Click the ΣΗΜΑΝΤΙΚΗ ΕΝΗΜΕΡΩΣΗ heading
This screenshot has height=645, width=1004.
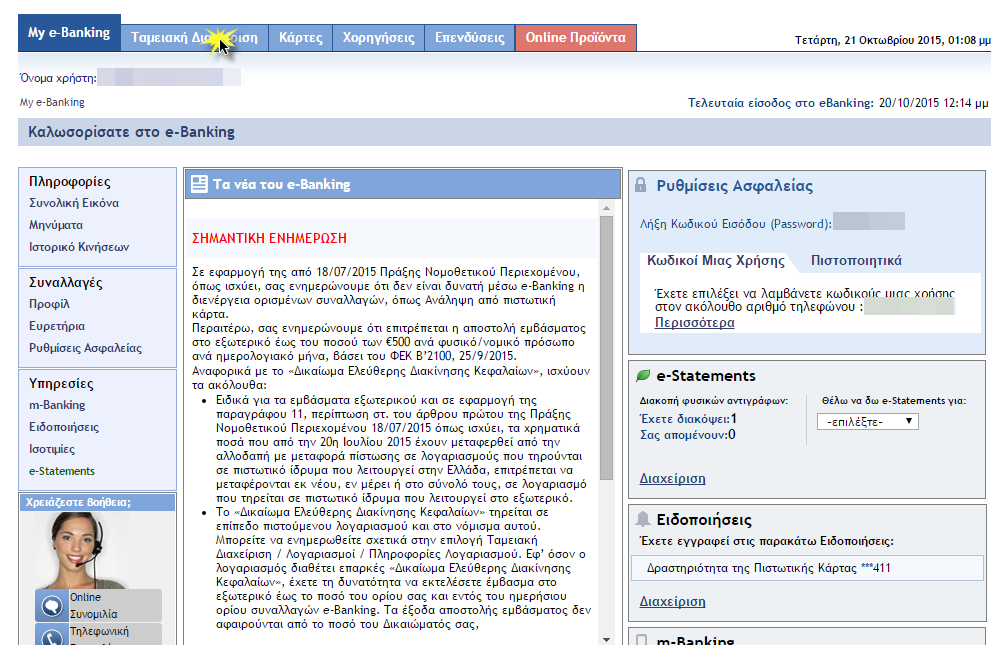[269, 238]
